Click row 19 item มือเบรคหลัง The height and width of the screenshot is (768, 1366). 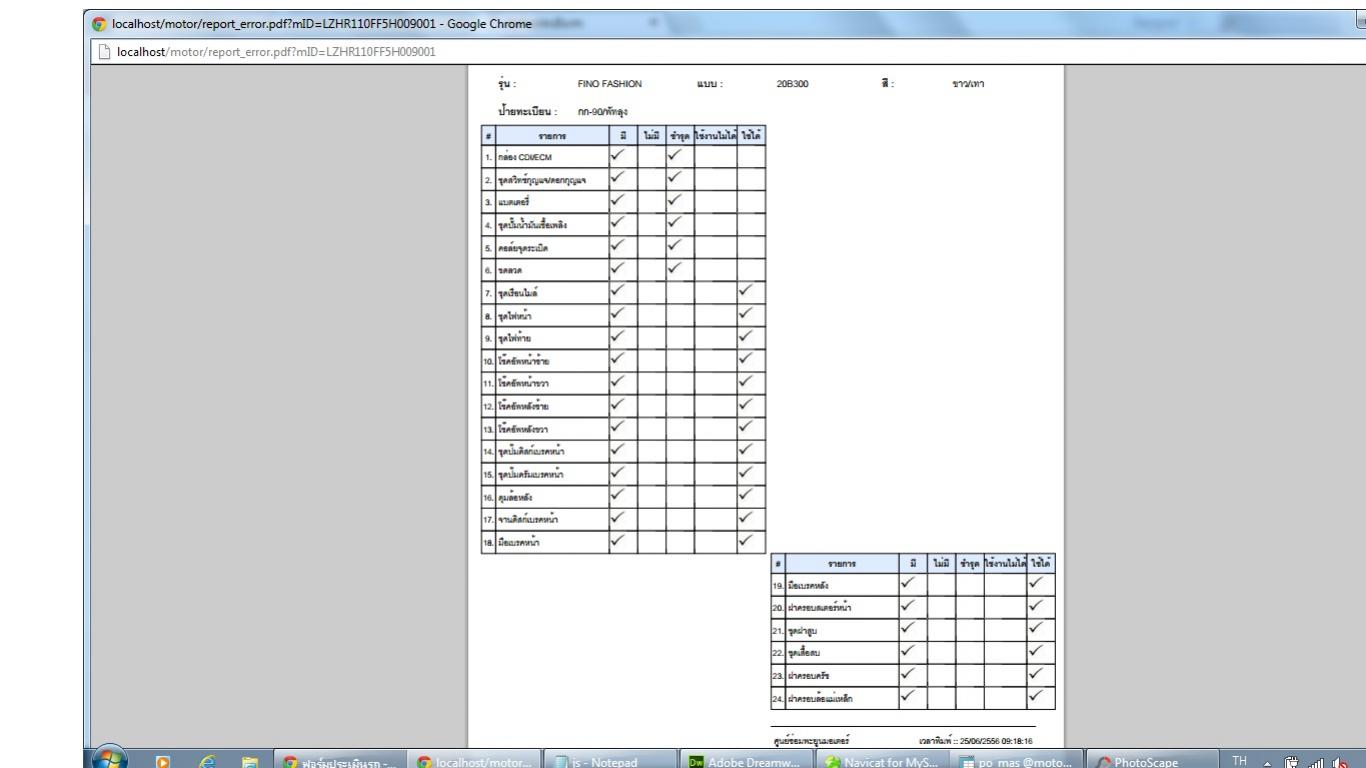point(810,583)
